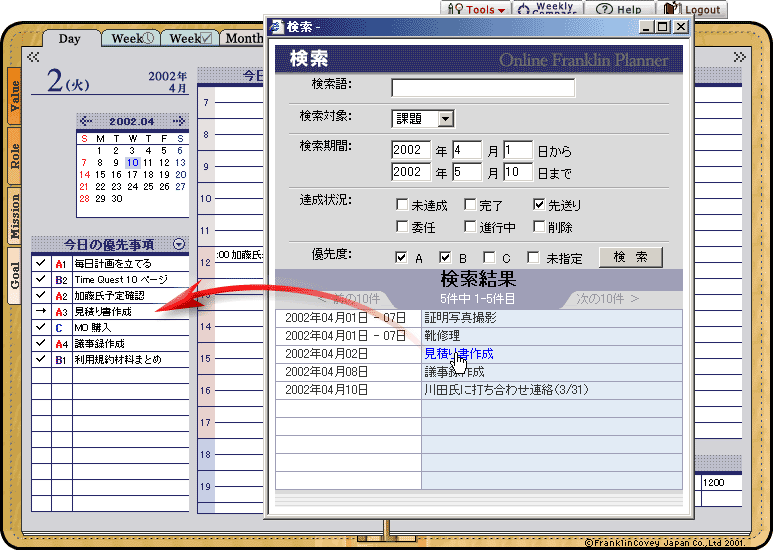Switch to the Day tab
Viewport: 773px width, 550px height.
click(x=69, y=38)
